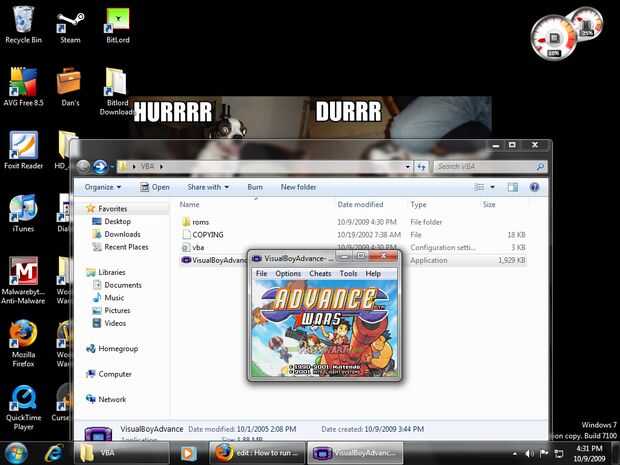
Task: Open the Help menu in VisualBoyAdvance
Action: click(373, 273)
